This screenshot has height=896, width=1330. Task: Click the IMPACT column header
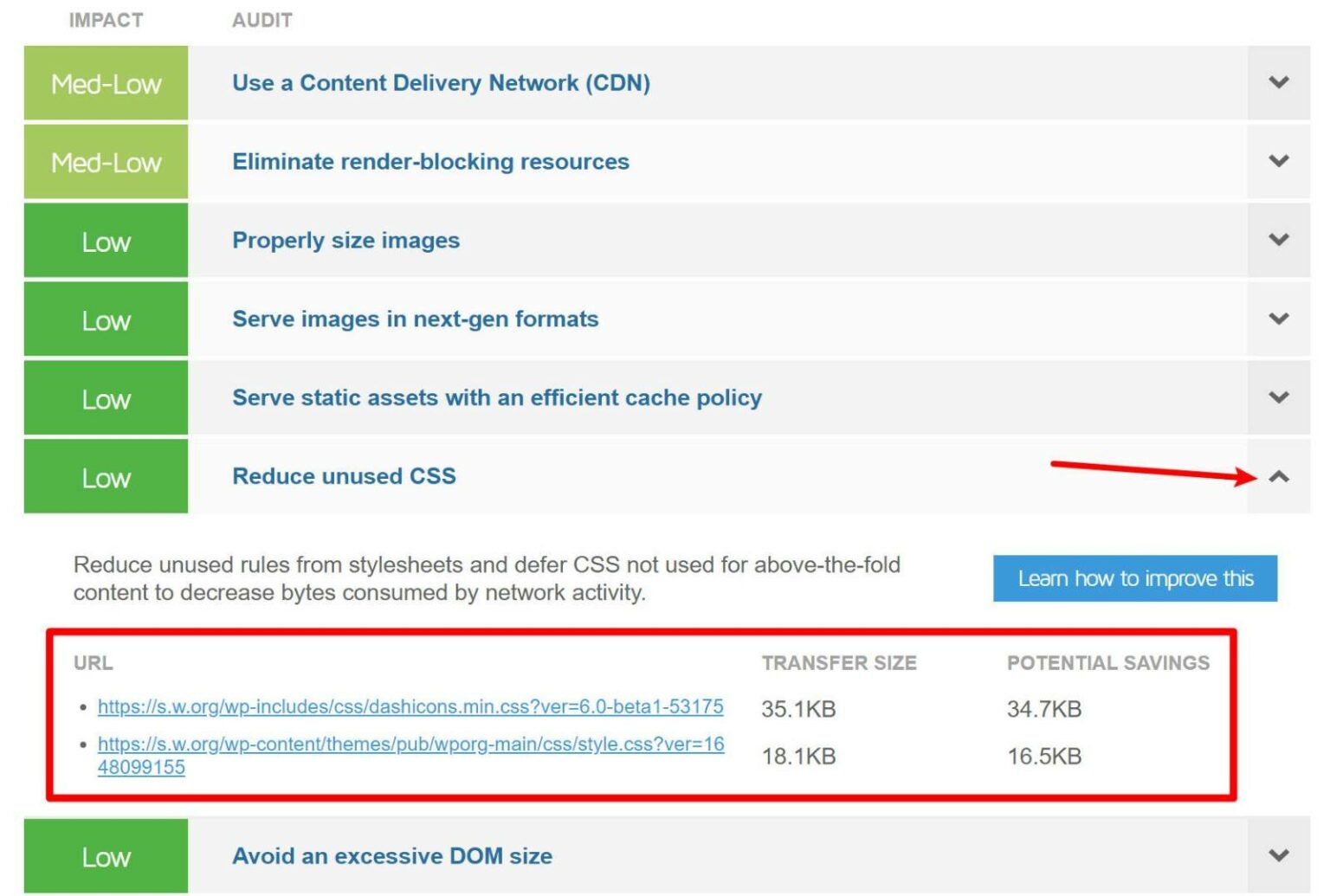(106, 20)
